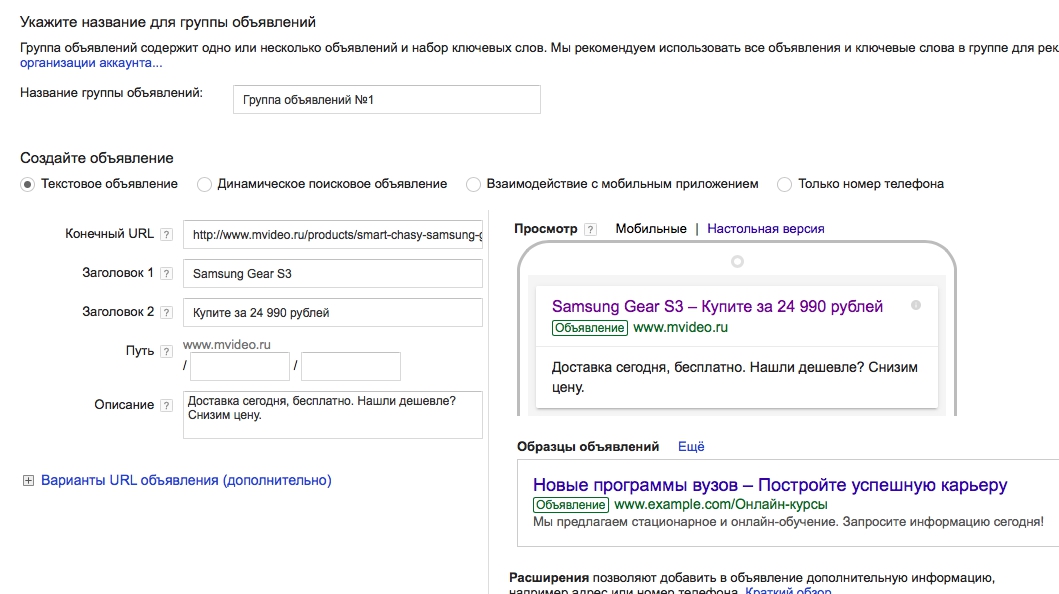Click Расширения bold text
Image resolution: width=1059 pixels, height=594 pixels.
pyautogui.click(x=549, y=578)
